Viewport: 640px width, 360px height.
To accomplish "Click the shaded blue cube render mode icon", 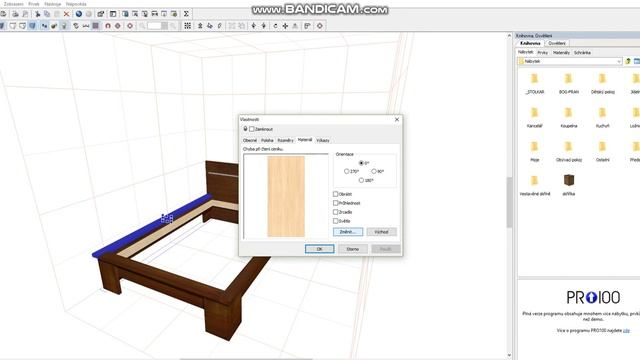I will coord(32,26).
